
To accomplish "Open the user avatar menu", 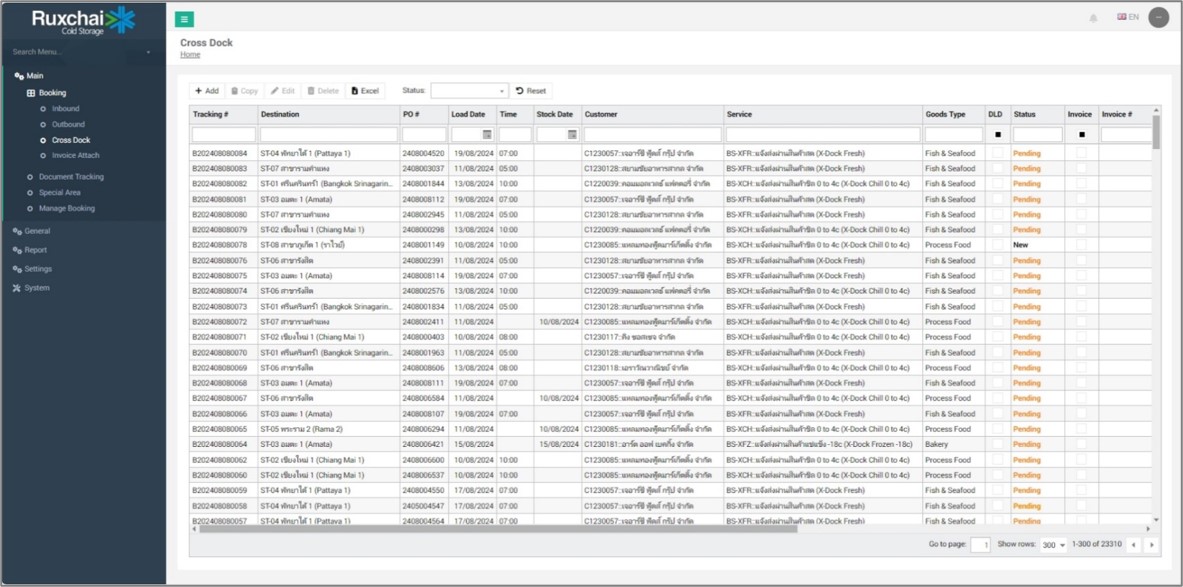I will pos(1158,17).
